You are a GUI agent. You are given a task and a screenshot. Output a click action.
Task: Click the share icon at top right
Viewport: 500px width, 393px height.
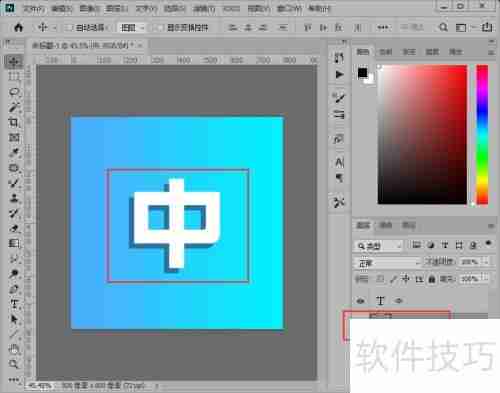(x=487, y=27)
